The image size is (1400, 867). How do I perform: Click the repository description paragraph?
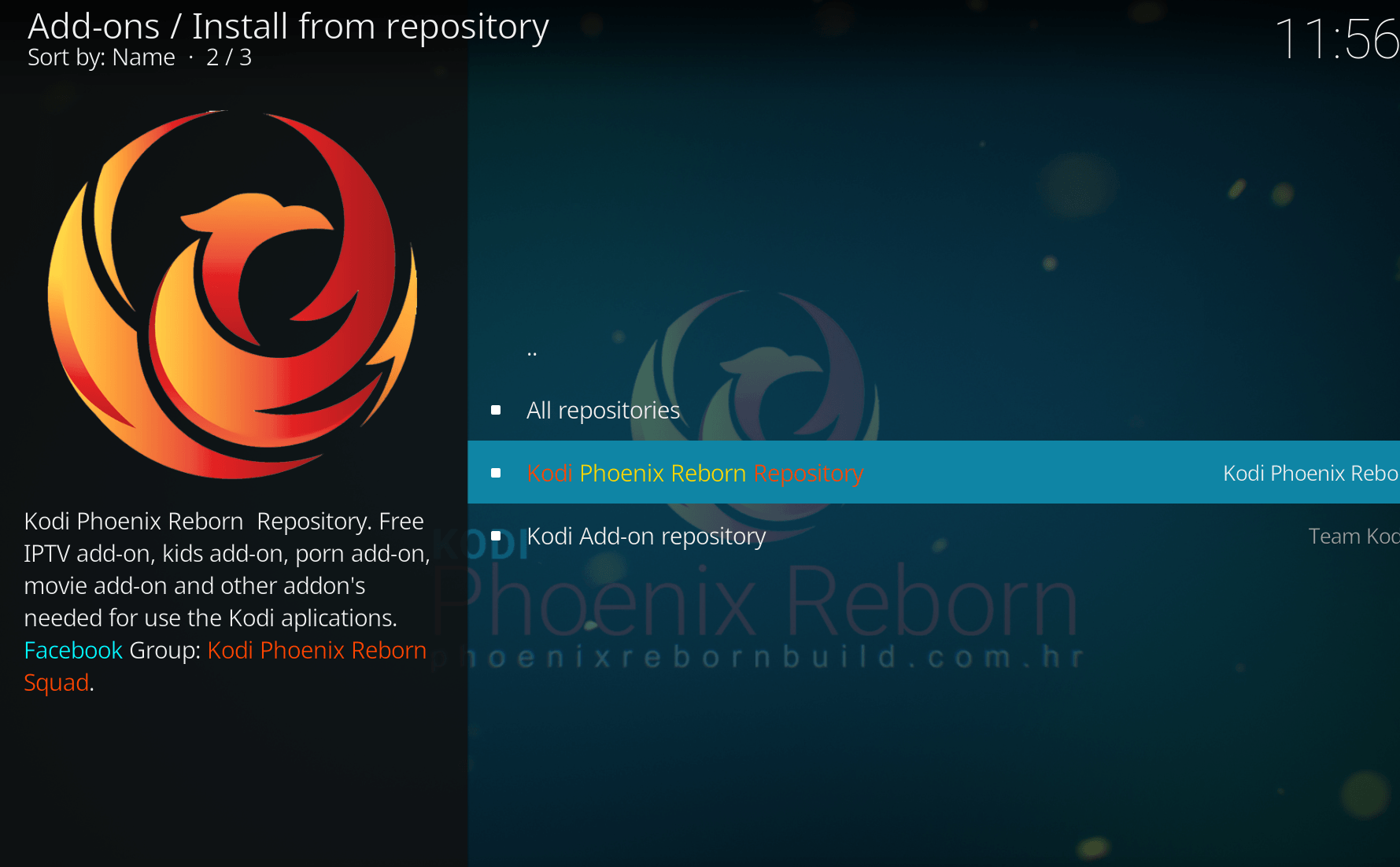click(x=227, y=570)
